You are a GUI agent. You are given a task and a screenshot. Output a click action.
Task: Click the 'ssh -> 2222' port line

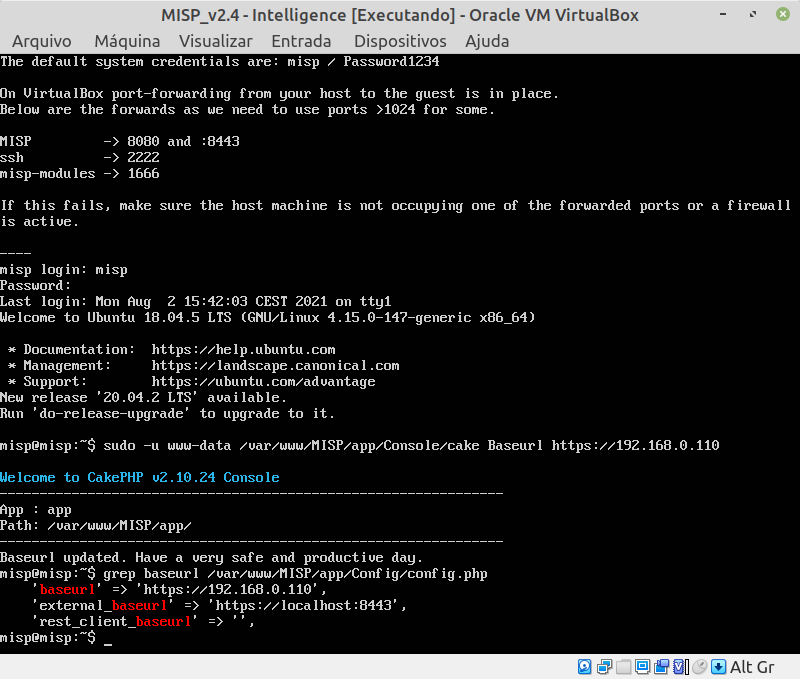(x=80, y=158)
